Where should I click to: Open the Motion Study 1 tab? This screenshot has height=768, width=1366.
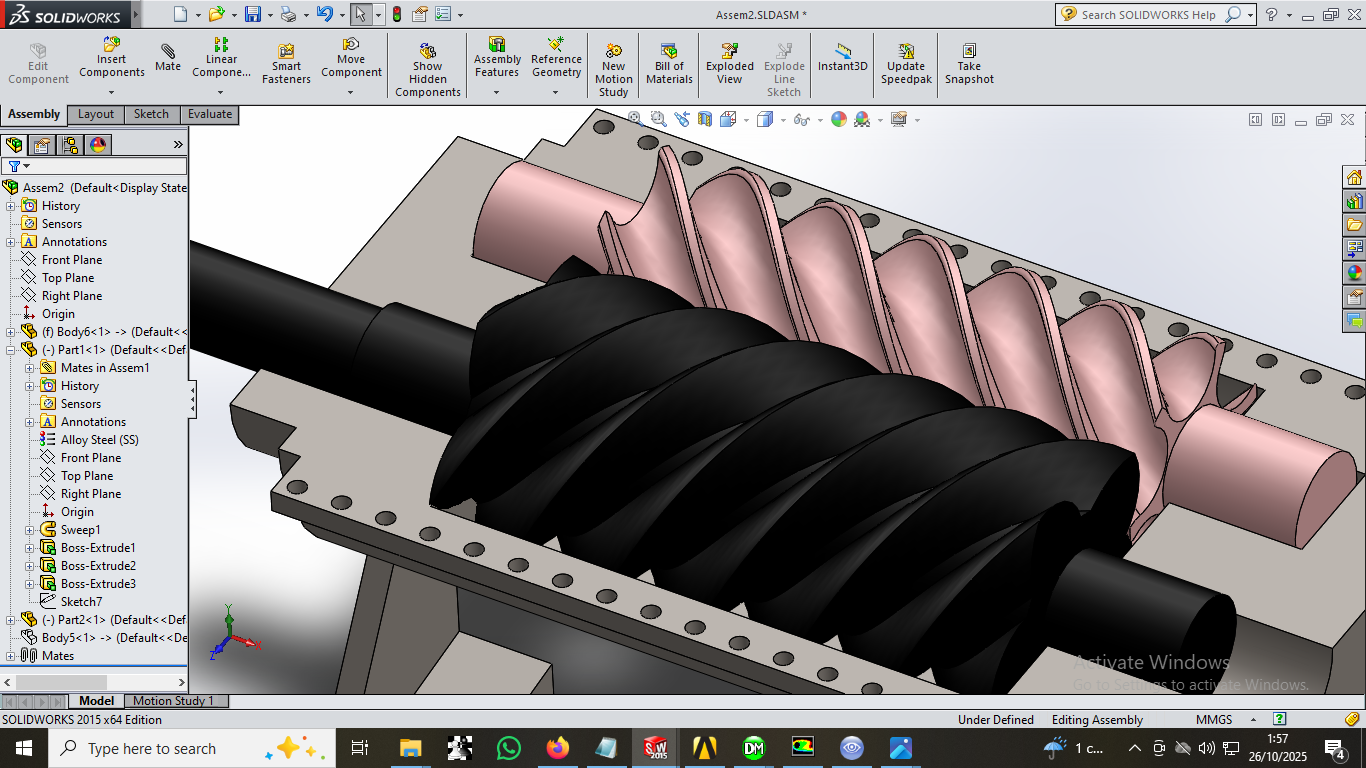pyautogui.click(x=175, y=700)
